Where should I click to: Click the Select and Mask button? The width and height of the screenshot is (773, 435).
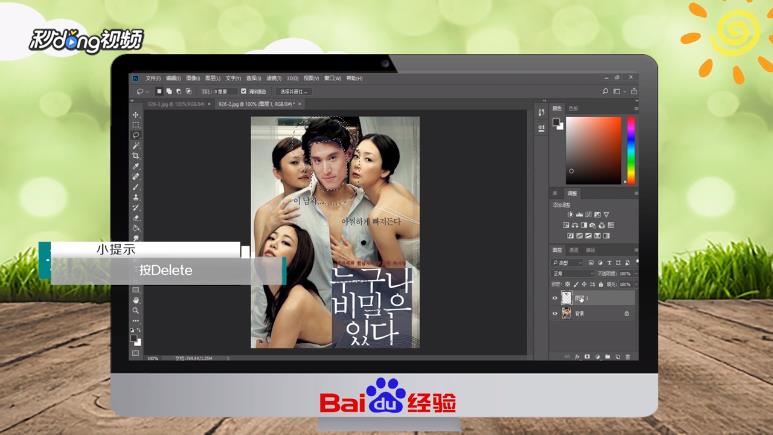[294, 91]
